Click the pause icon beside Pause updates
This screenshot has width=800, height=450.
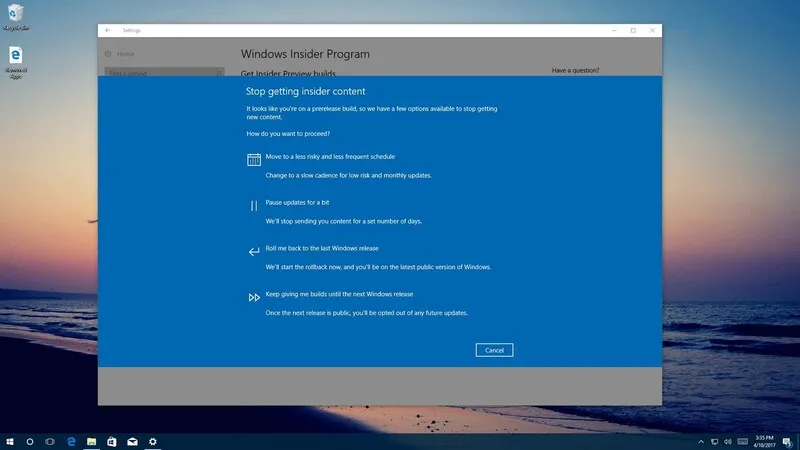pos(254,206)
